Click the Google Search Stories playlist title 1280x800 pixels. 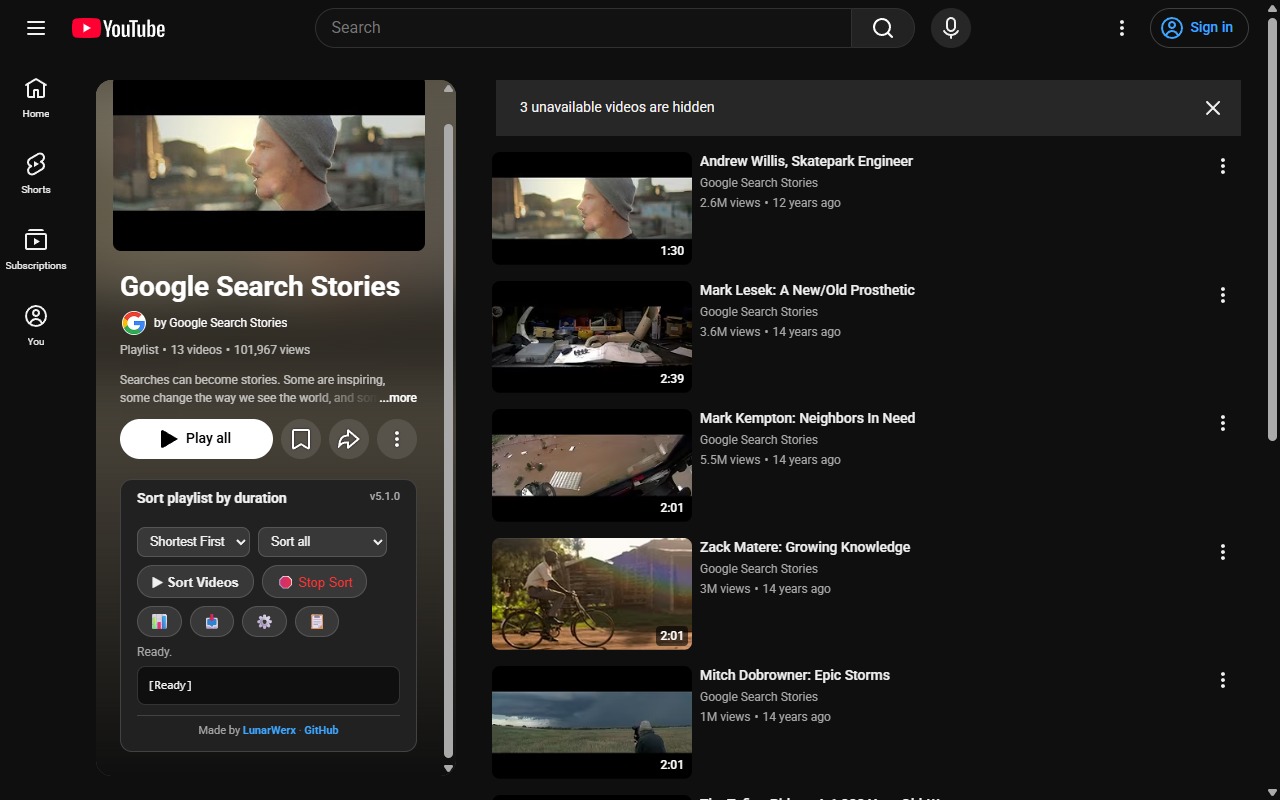point(260,287)
